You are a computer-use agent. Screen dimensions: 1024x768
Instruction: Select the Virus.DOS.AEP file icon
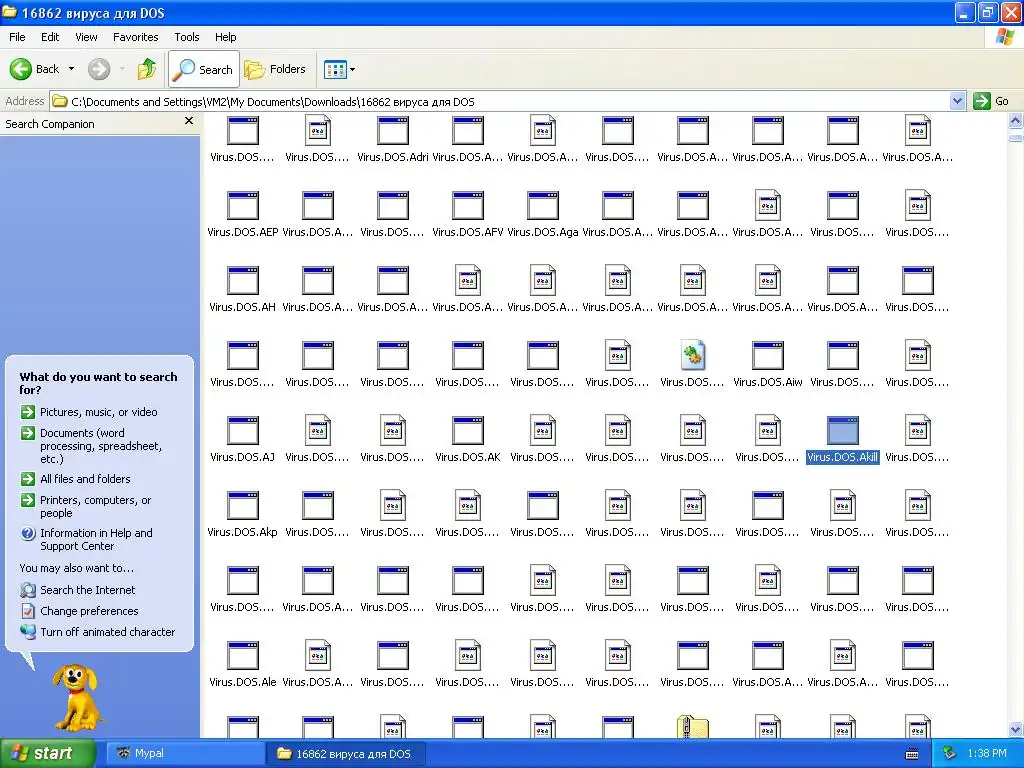243,206
